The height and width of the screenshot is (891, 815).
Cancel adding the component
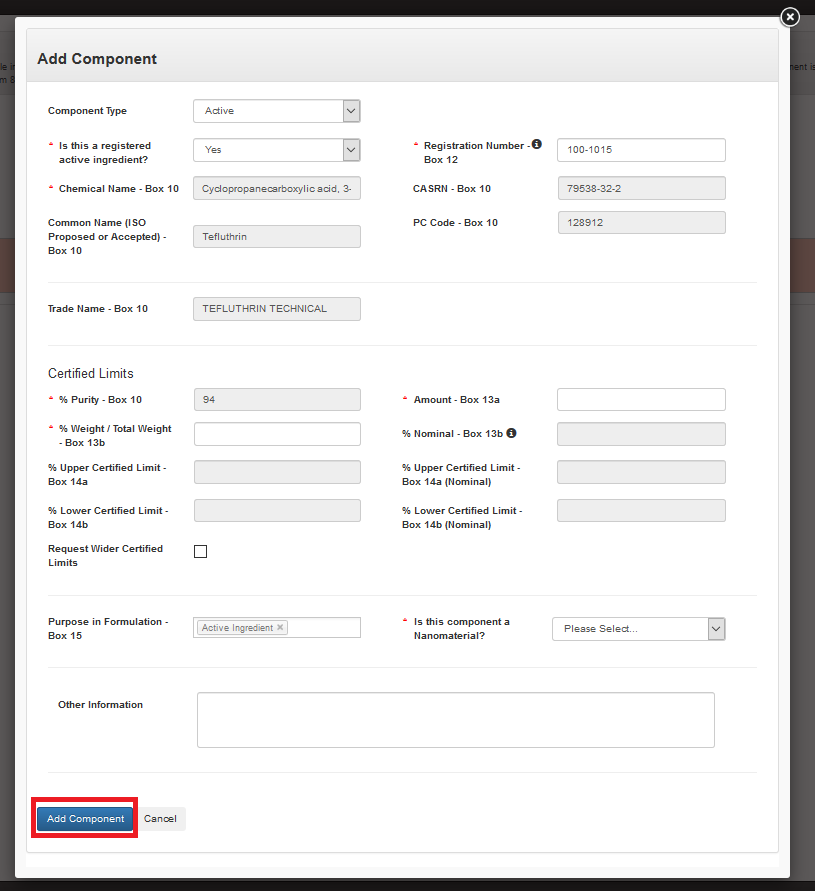(x=160, y=818)
